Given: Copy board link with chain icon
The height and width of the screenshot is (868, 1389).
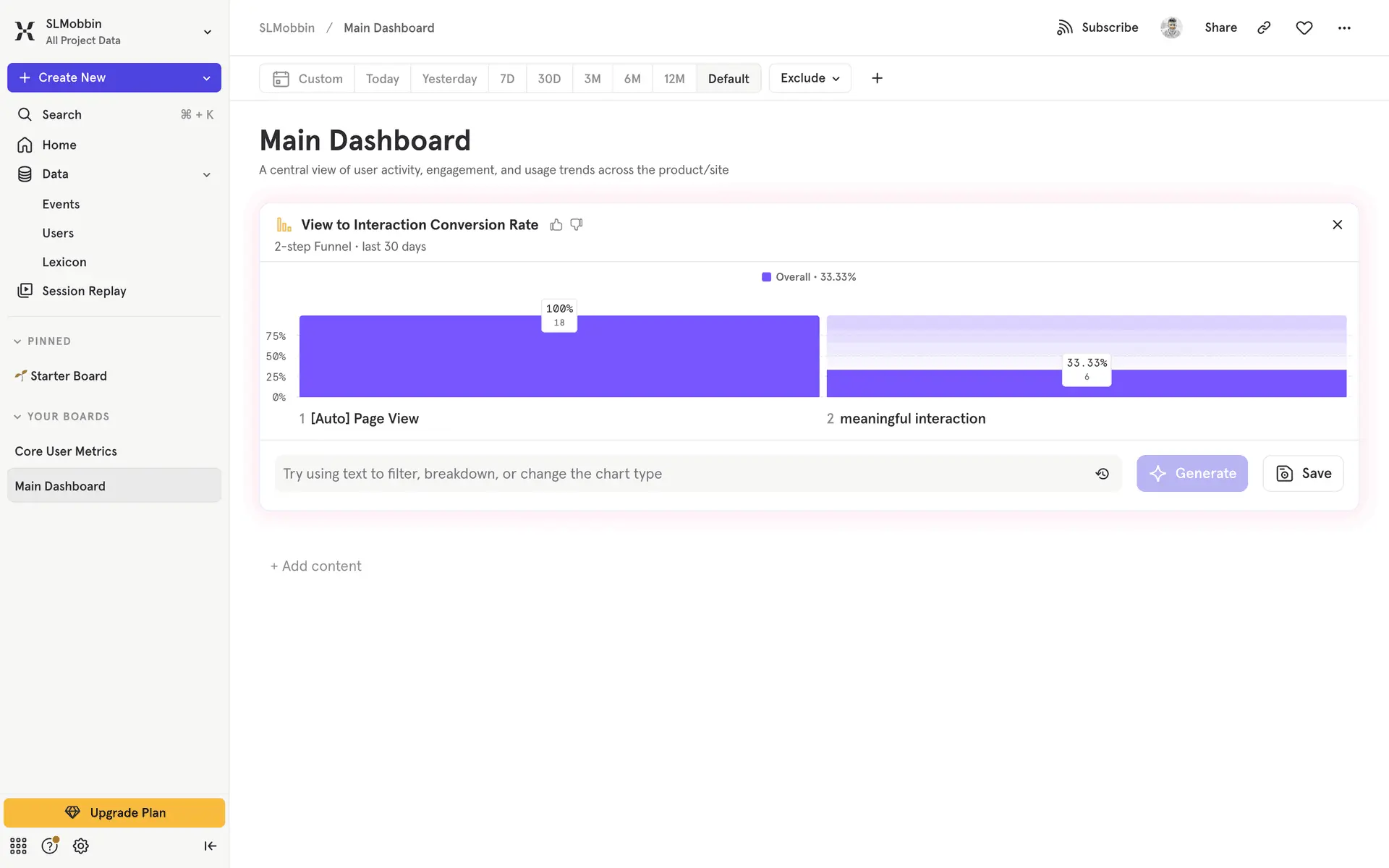Looking at the screenshot, I should 1264,27.
